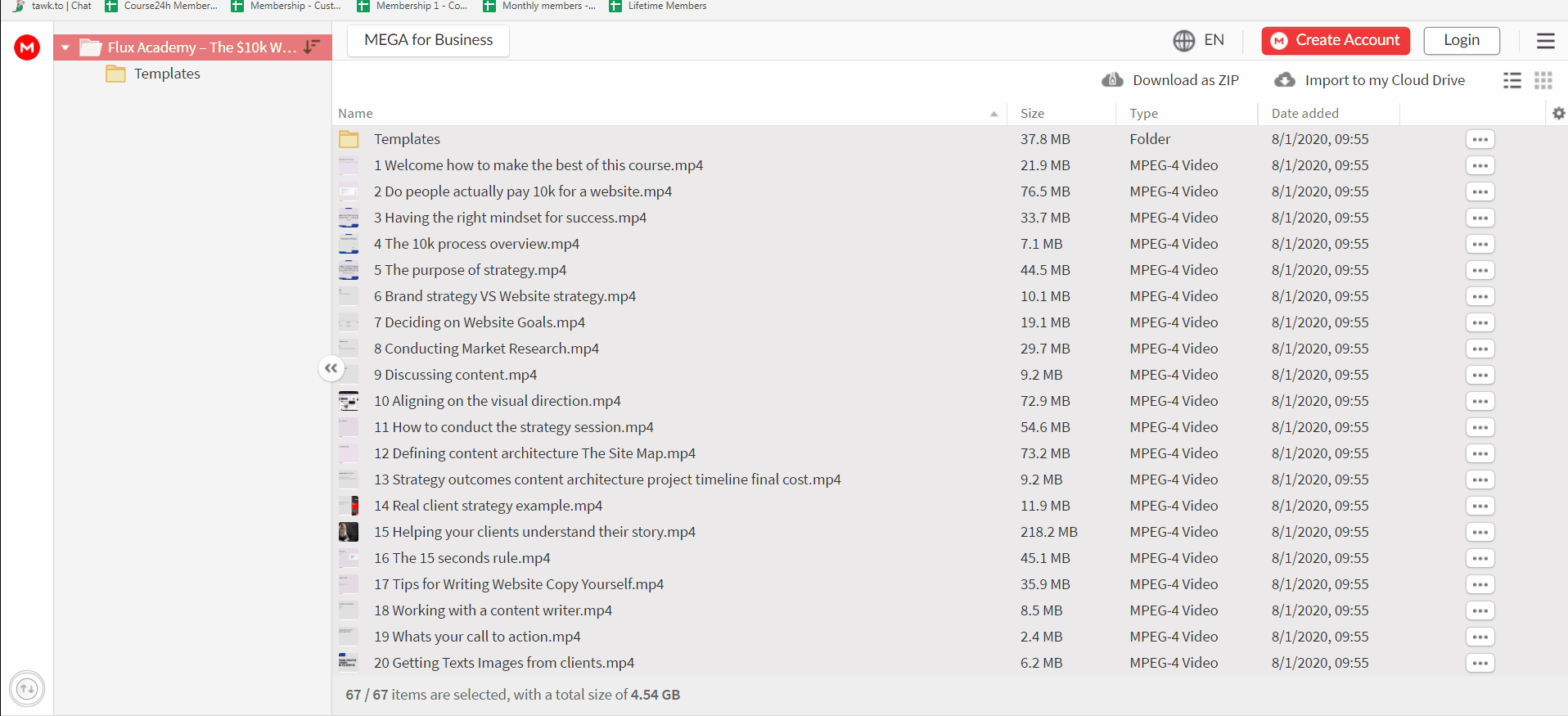Click Import to my Cloud Drive
Screen dimensions: 1568x716
pos(1370,80)
